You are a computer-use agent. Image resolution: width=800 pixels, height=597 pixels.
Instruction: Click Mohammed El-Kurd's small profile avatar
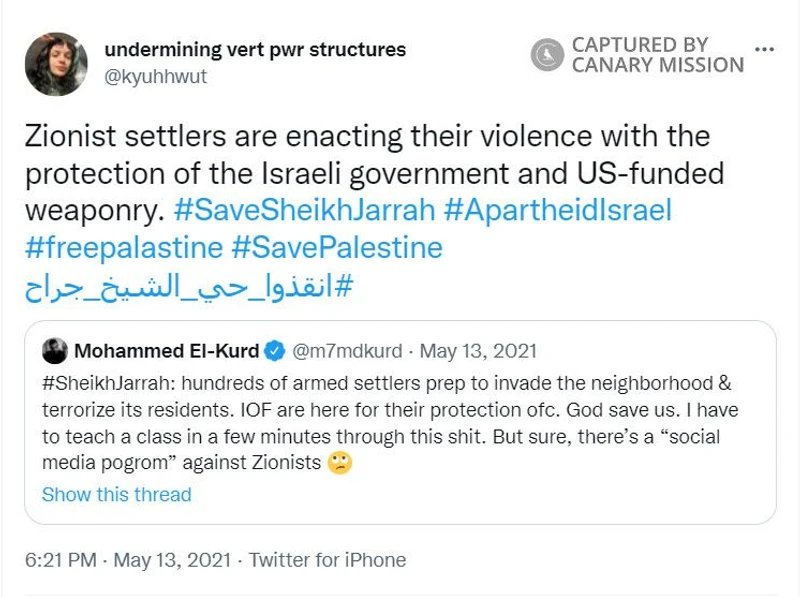pyautogui.click(x=55, y=350)
